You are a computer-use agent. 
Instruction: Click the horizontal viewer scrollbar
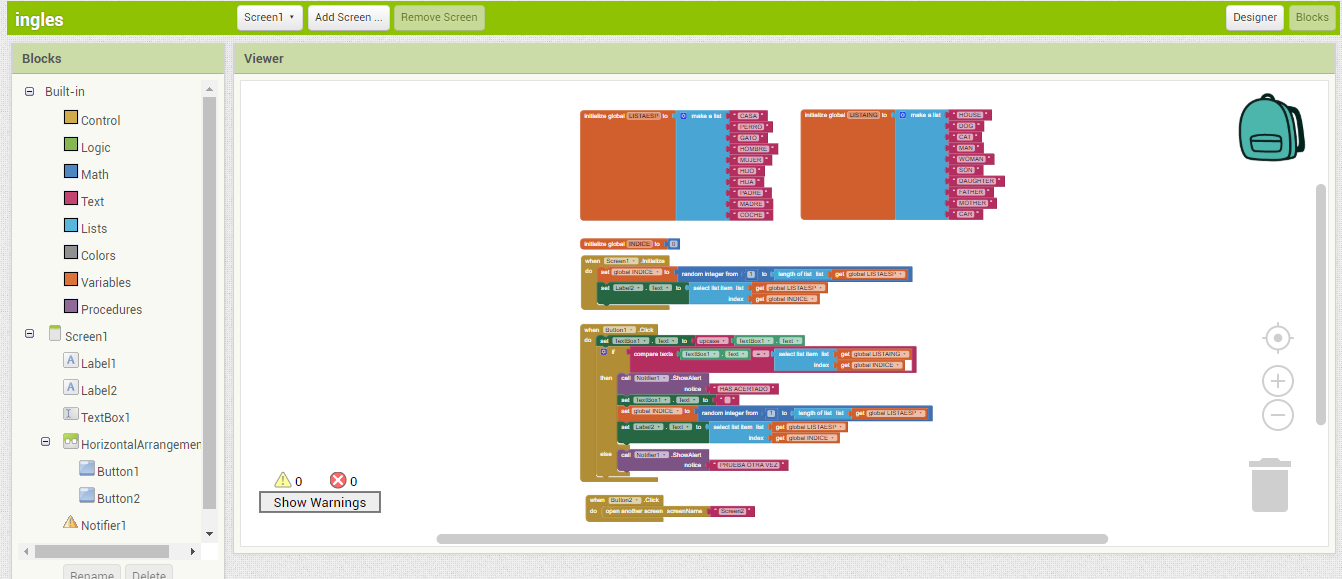[x=770, y=538]
